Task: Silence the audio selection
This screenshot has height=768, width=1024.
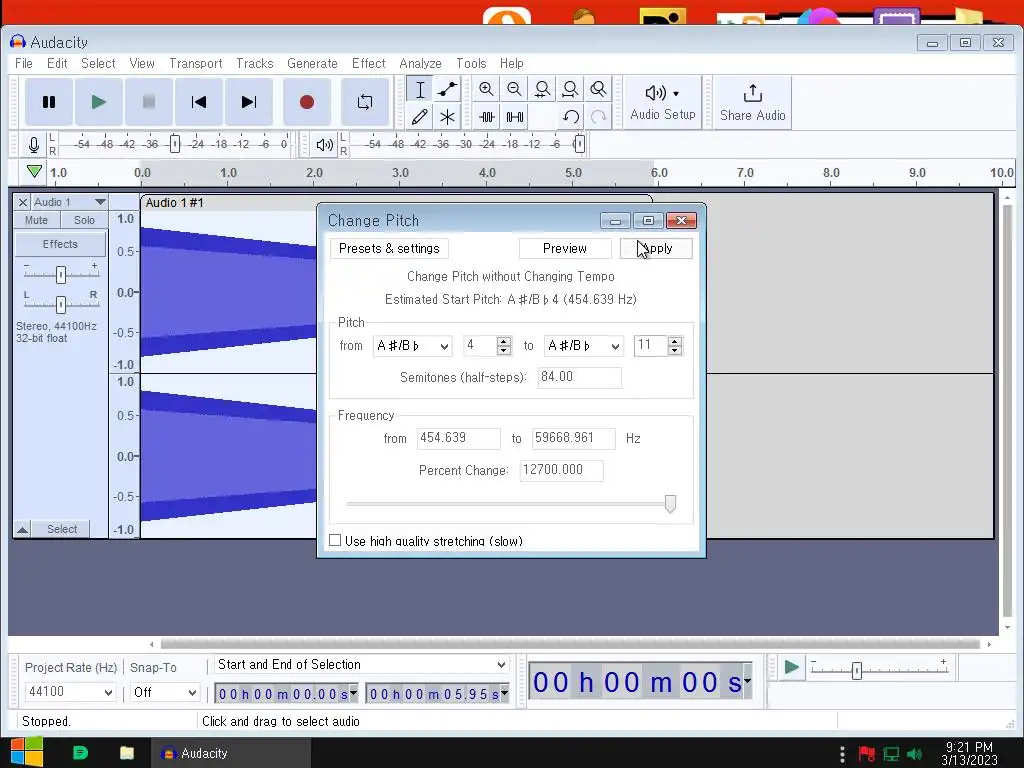Action: coord(515,117)
